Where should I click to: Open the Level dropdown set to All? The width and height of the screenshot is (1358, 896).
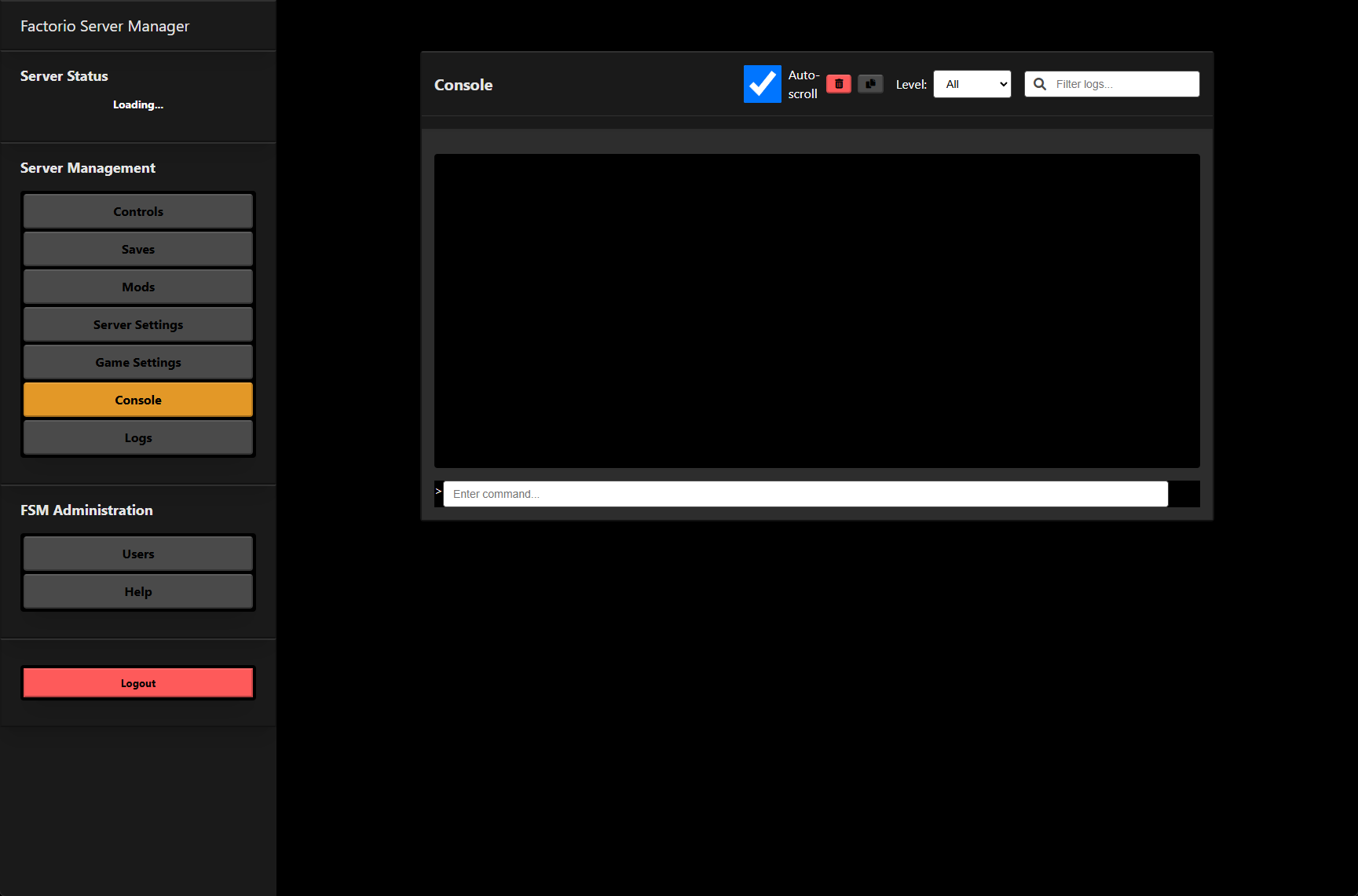(972, 84)
